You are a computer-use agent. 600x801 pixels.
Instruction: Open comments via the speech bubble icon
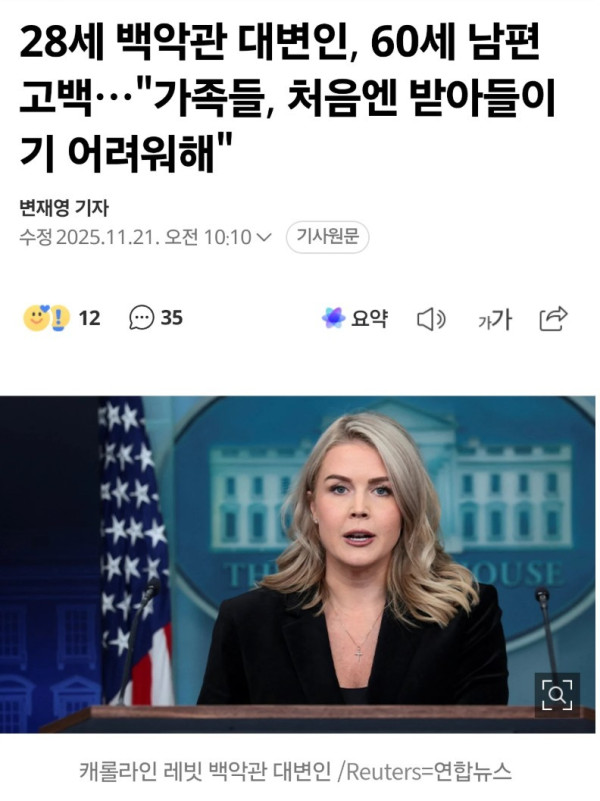click(x=141, y=318)
